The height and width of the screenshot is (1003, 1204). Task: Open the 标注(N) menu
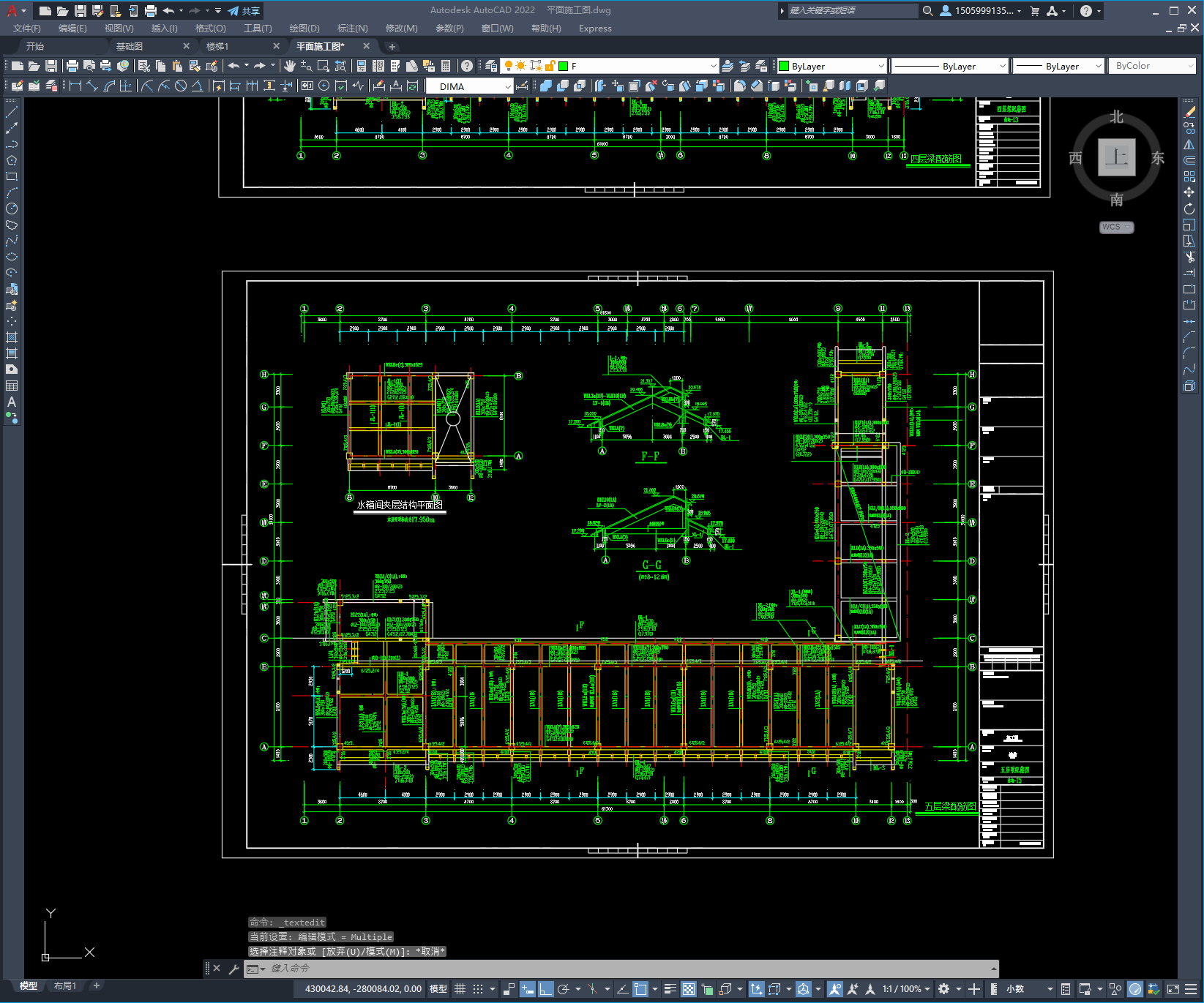click(x=353, y=29)
